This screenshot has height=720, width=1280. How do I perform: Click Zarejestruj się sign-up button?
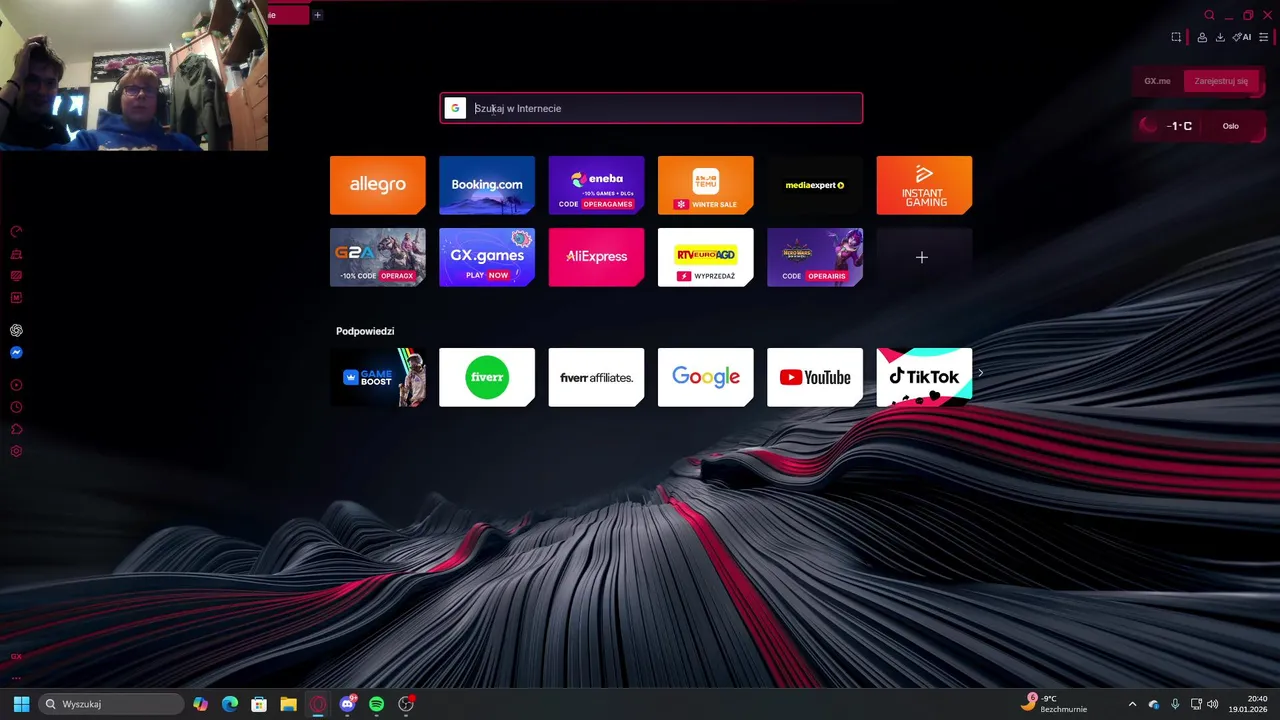click(x=1221, y=81)
